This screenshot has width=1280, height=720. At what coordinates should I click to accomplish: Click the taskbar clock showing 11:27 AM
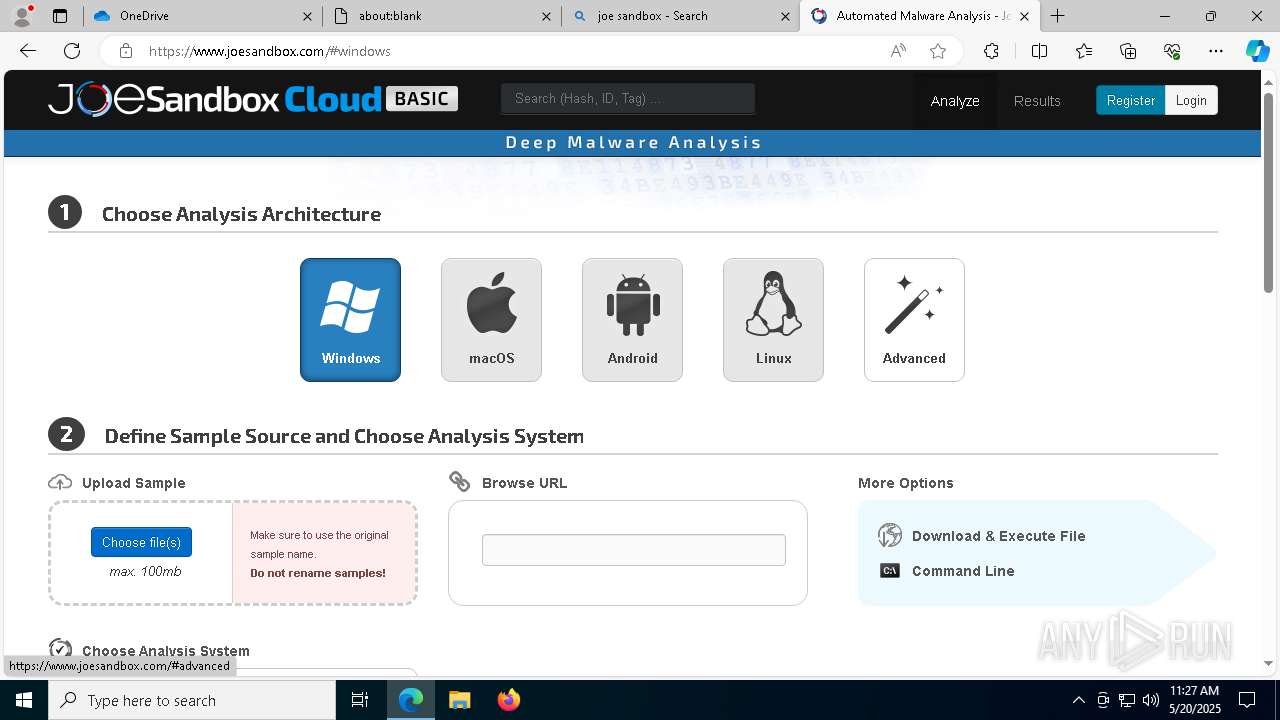pos(1194,700)
